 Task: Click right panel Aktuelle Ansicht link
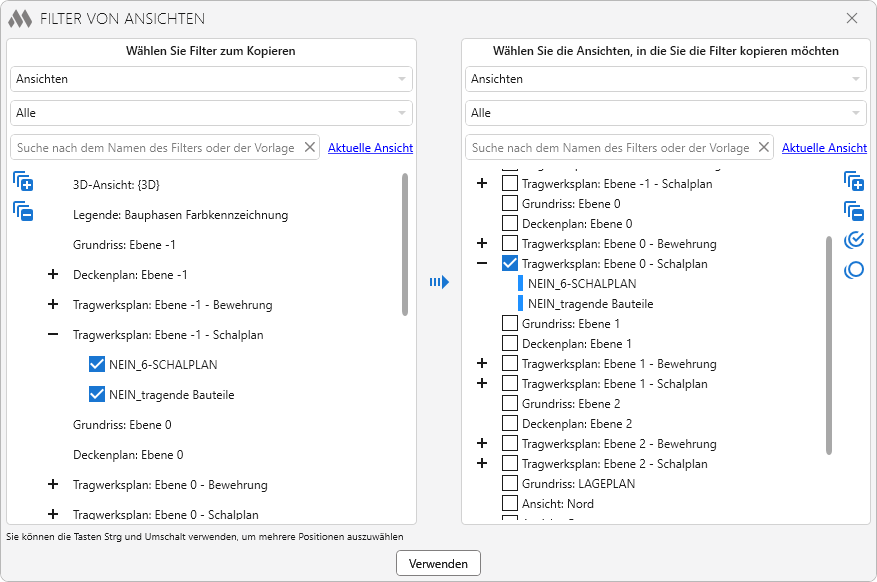pos(823,148)
